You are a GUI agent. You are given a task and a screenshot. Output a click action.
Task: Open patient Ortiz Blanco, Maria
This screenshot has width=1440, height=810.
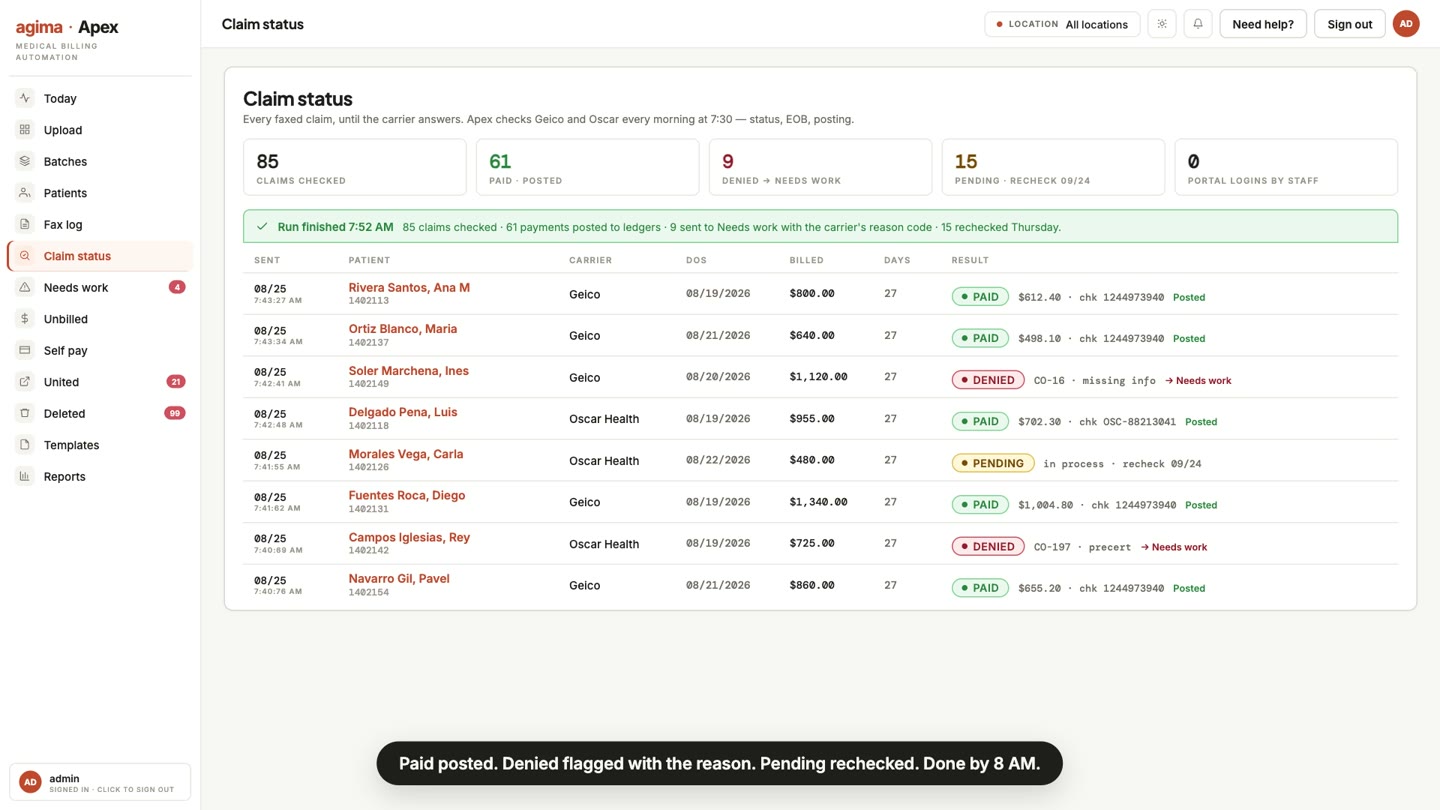point(403,329)
